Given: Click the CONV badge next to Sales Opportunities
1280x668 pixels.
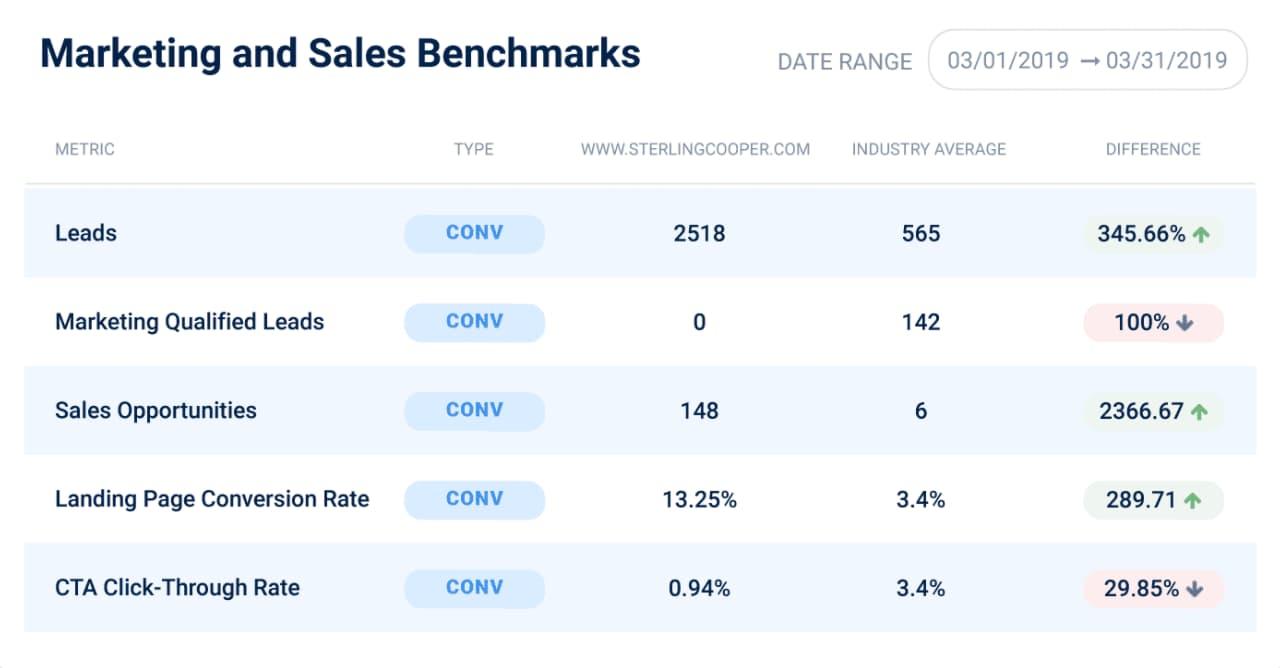Looking at the screenshot, I should 474,410.
